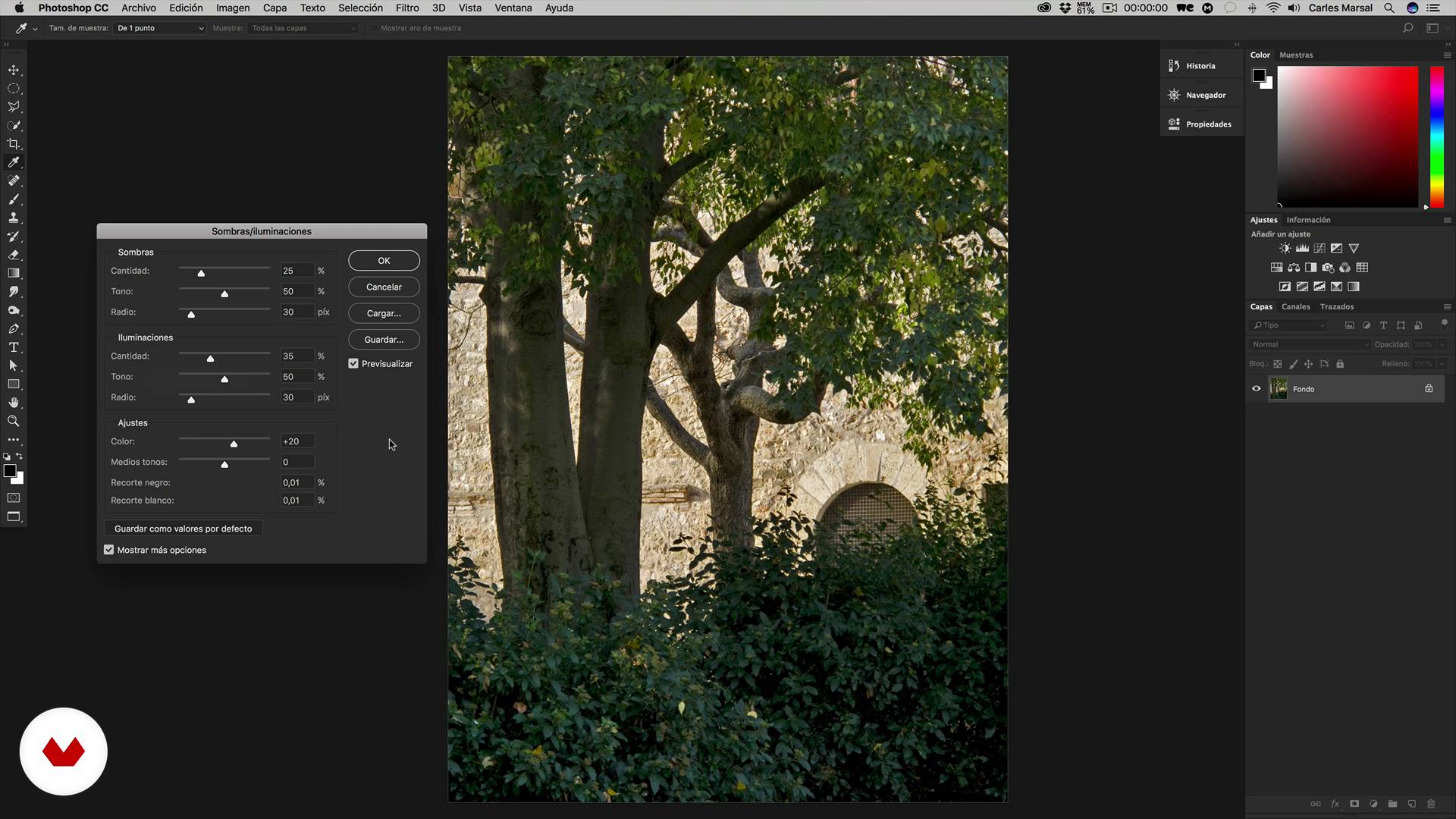The height and width of the screenshot is (819, 1456).
Task: Switch to the Canales tab
Action: pos(1296,306)
